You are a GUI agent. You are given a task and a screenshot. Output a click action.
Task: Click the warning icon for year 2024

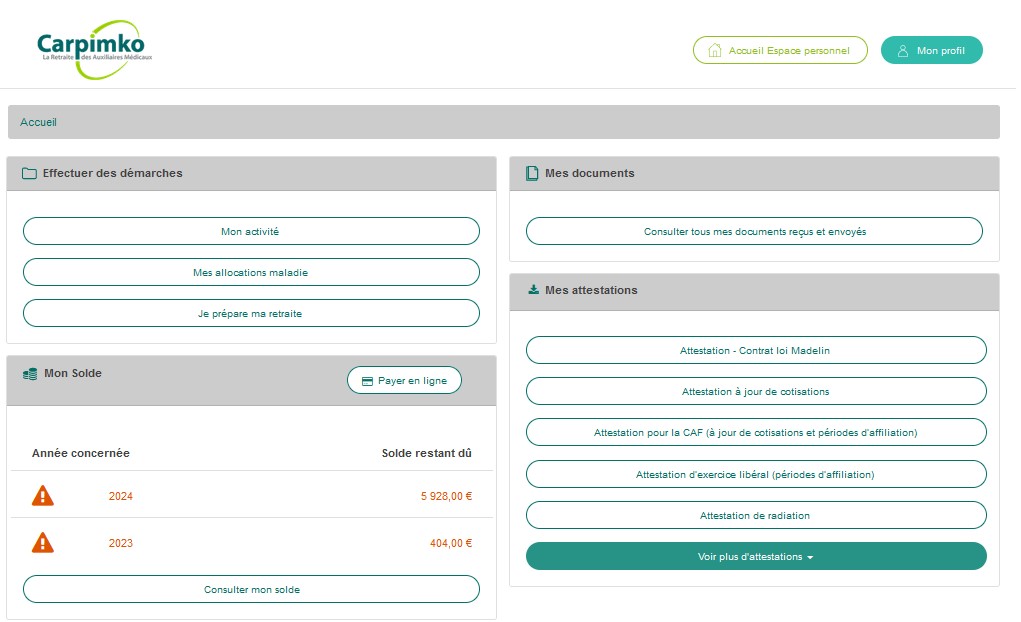coord(43,496)
